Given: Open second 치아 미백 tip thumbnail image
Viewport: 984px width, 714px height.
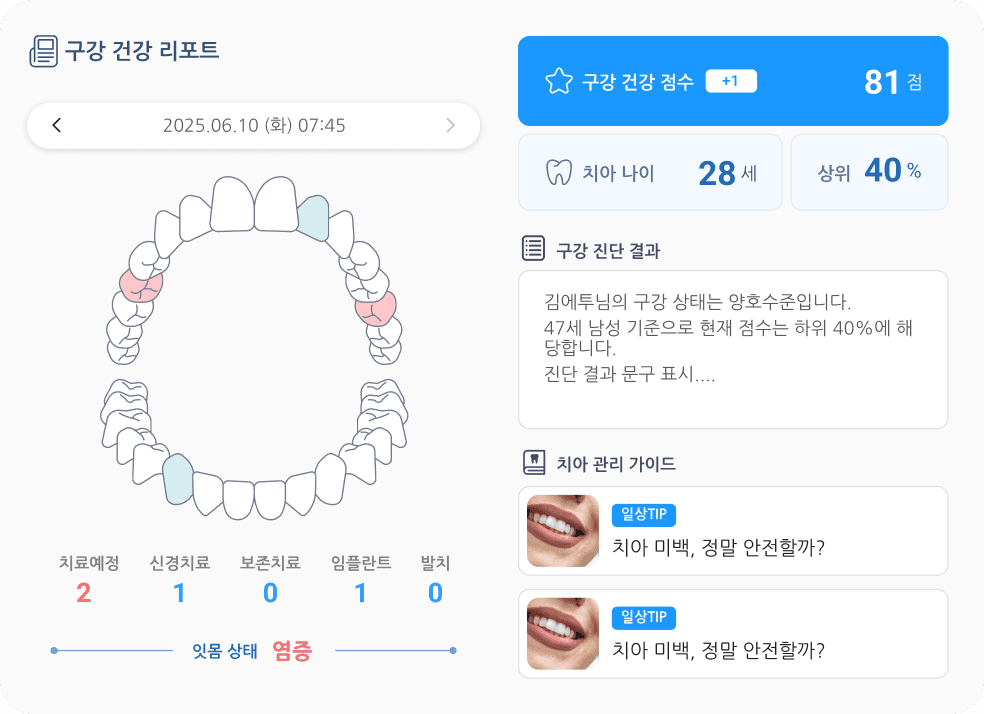Looking at the screenshot, I should coord(563,634).
